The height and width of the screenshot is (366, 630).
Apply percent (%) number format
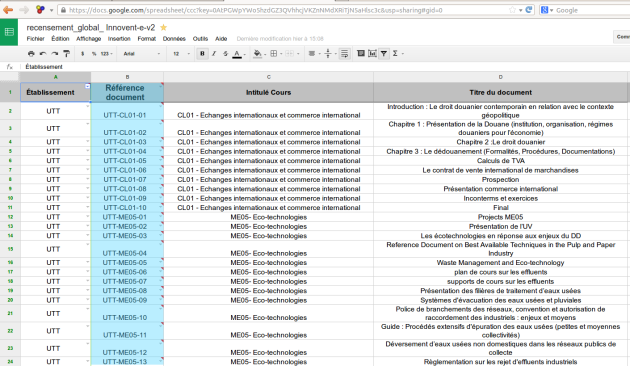(94, 53)
